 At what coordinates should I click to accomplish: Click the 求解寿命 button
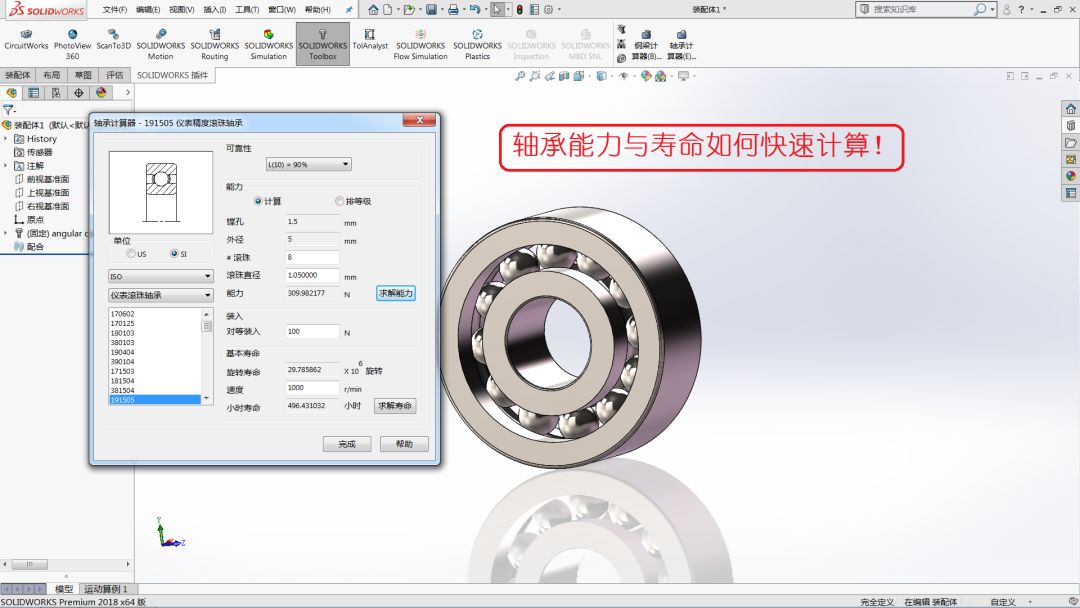click(395, 406)
